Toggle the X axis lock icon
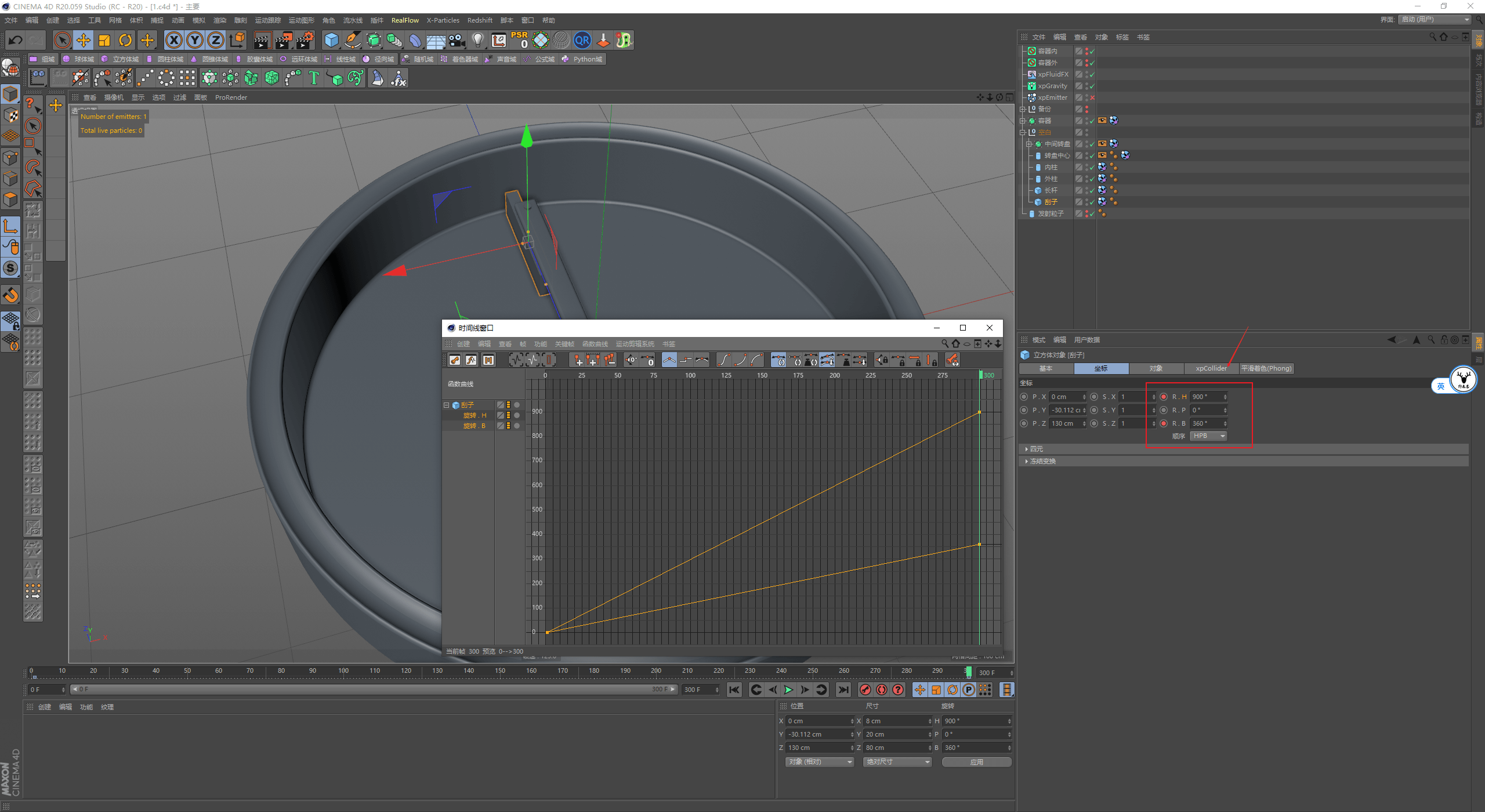 174,40
